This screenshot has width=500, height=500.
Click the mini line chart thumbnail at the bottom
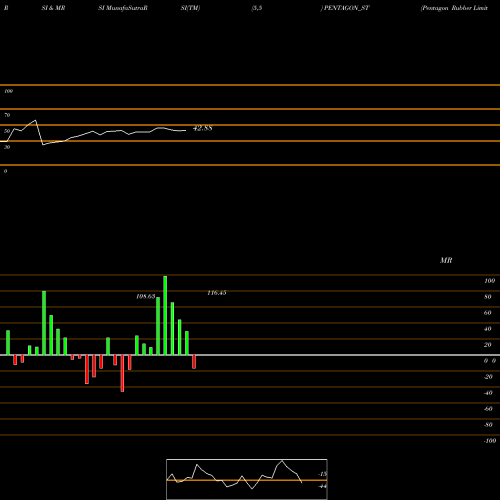tap(247, 479)
